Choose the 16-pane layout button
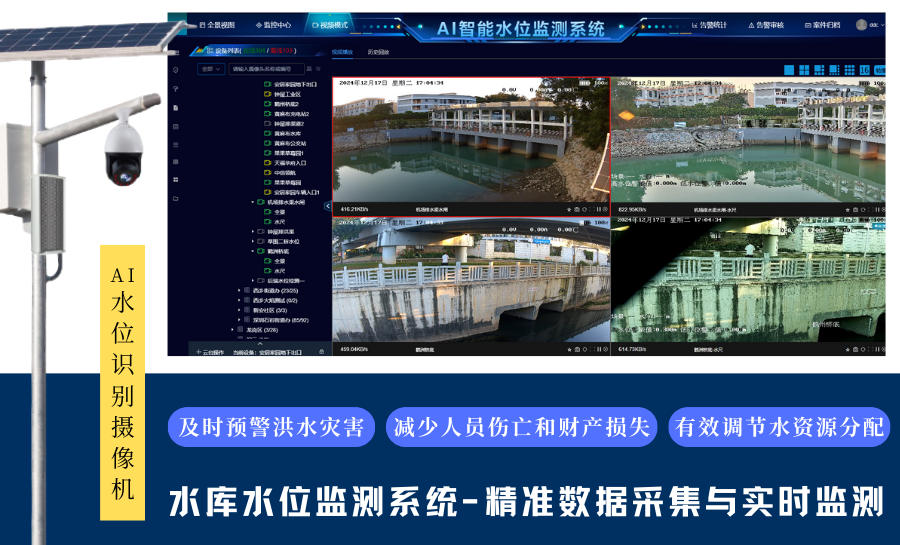 (x=864, y=70)
